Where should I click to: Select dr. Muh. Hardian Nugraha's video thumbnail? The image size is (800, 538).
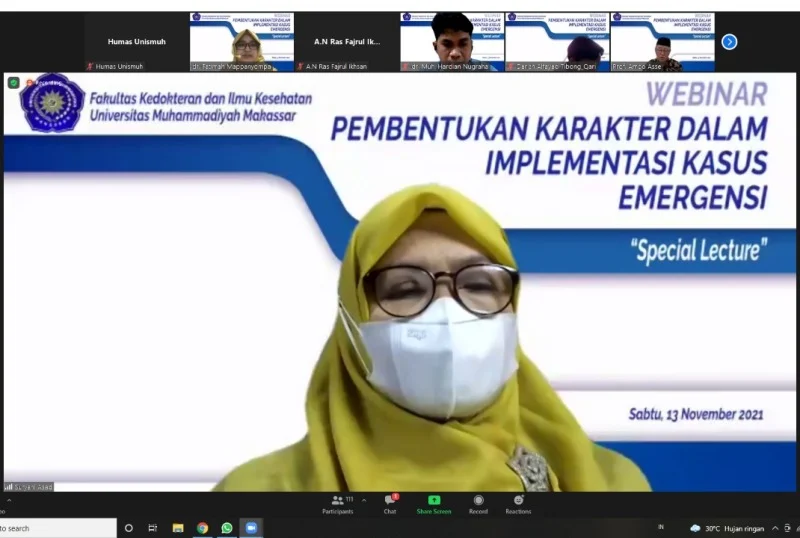coord(452,42)
